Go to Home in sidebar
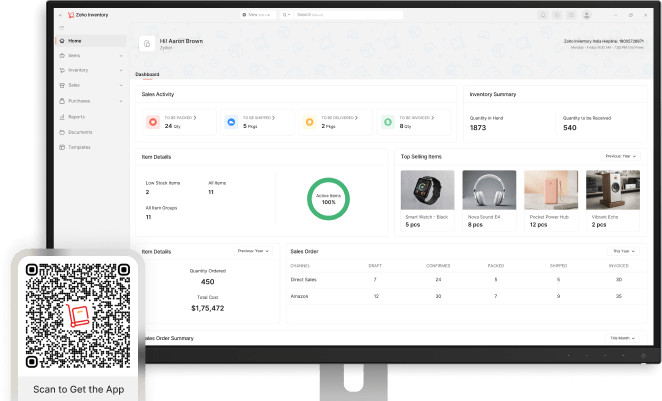 91,41
